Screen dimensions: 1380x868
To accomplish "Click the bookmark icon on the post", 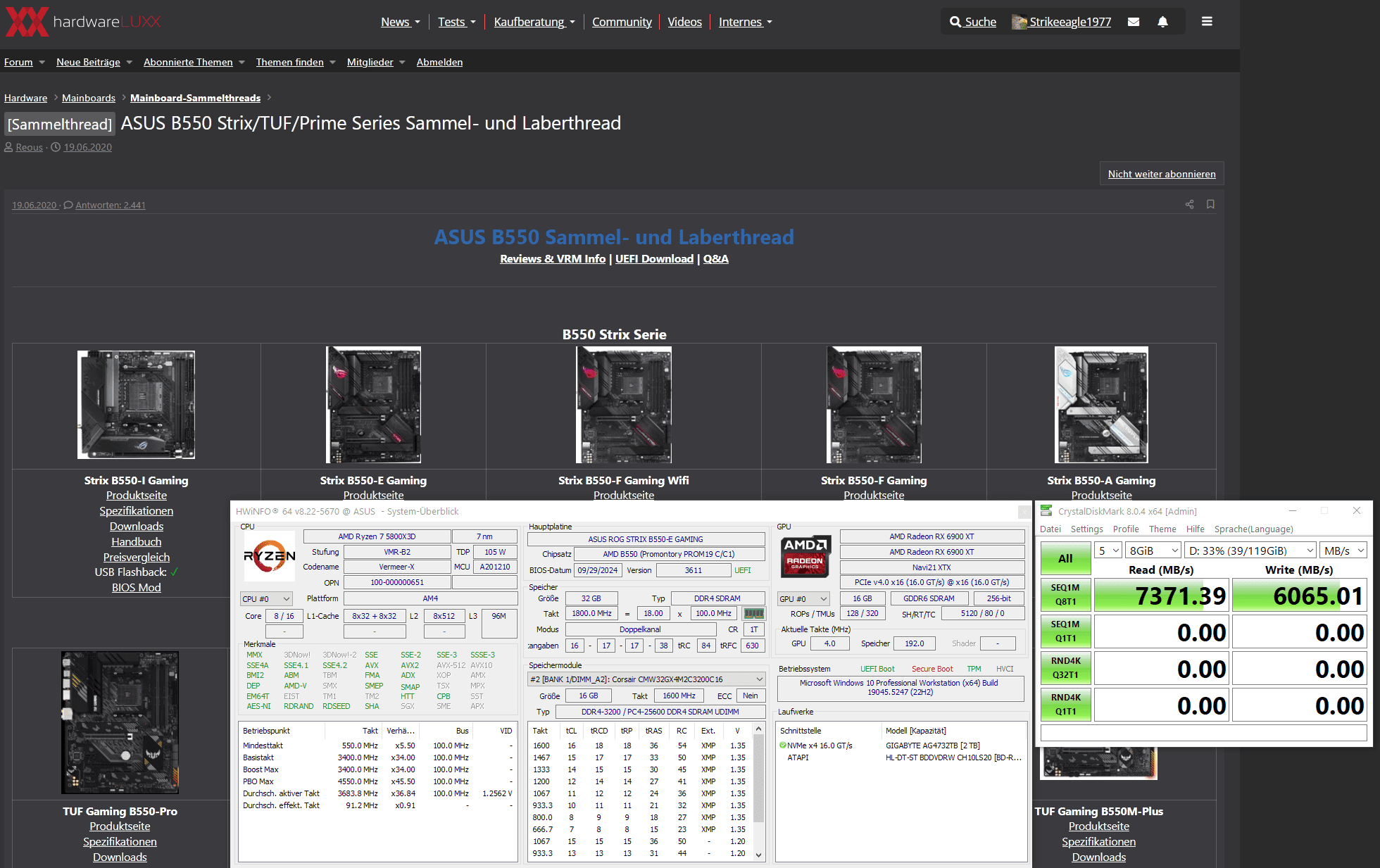I will [x=1210, y=204].
